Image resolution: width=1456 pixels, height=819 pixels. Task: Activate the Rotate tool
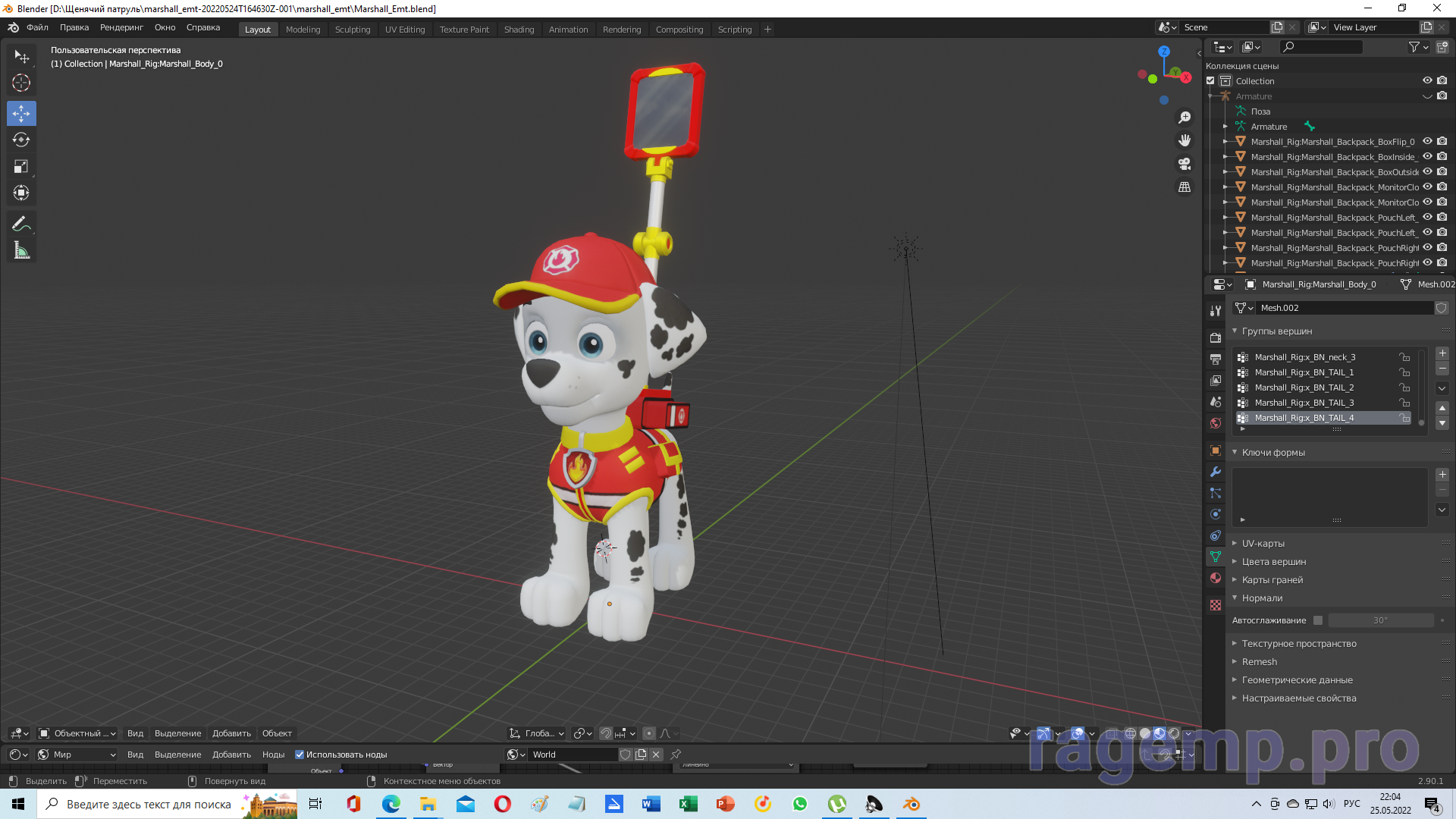[21, 140]
